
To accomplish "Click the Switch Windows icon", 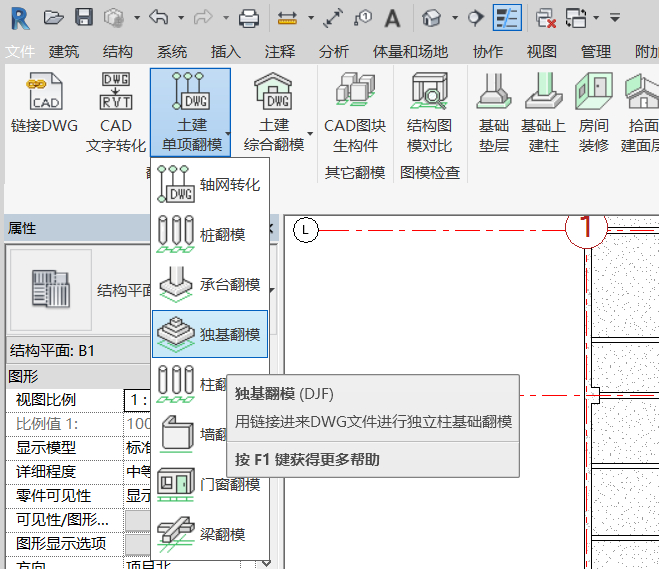I will pyautogui.click(x=576, y=18).
